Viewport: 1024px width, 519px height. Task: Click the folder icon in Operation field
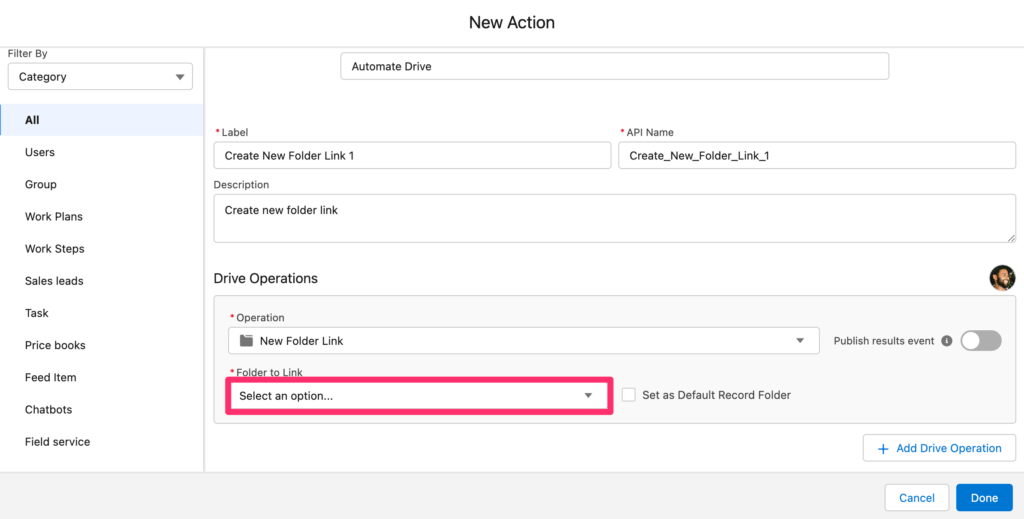coord(246,341)
